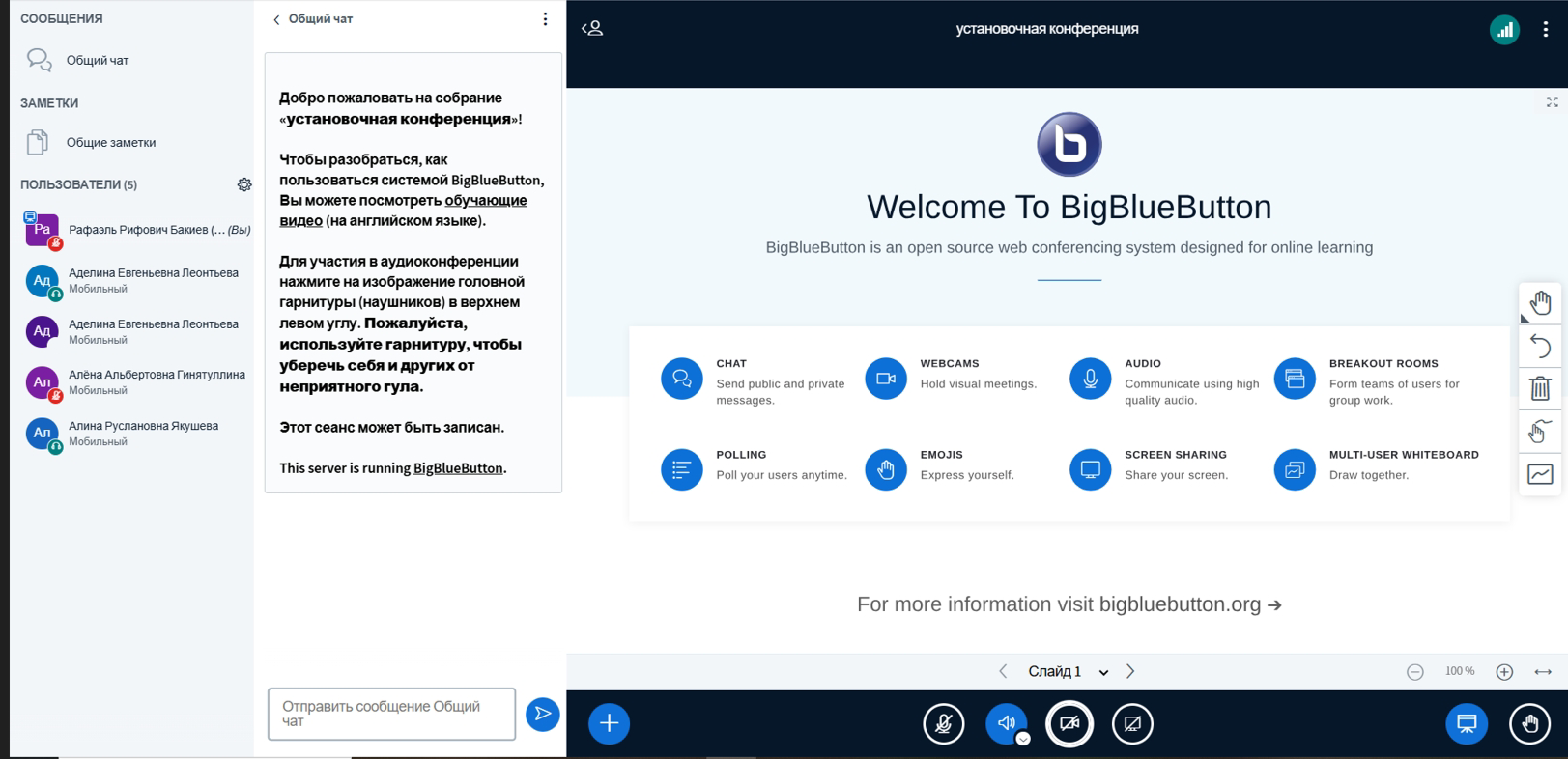
Task: Open Общие заметки shared notes
Action: pyautogui.click(x=110, y=143)
